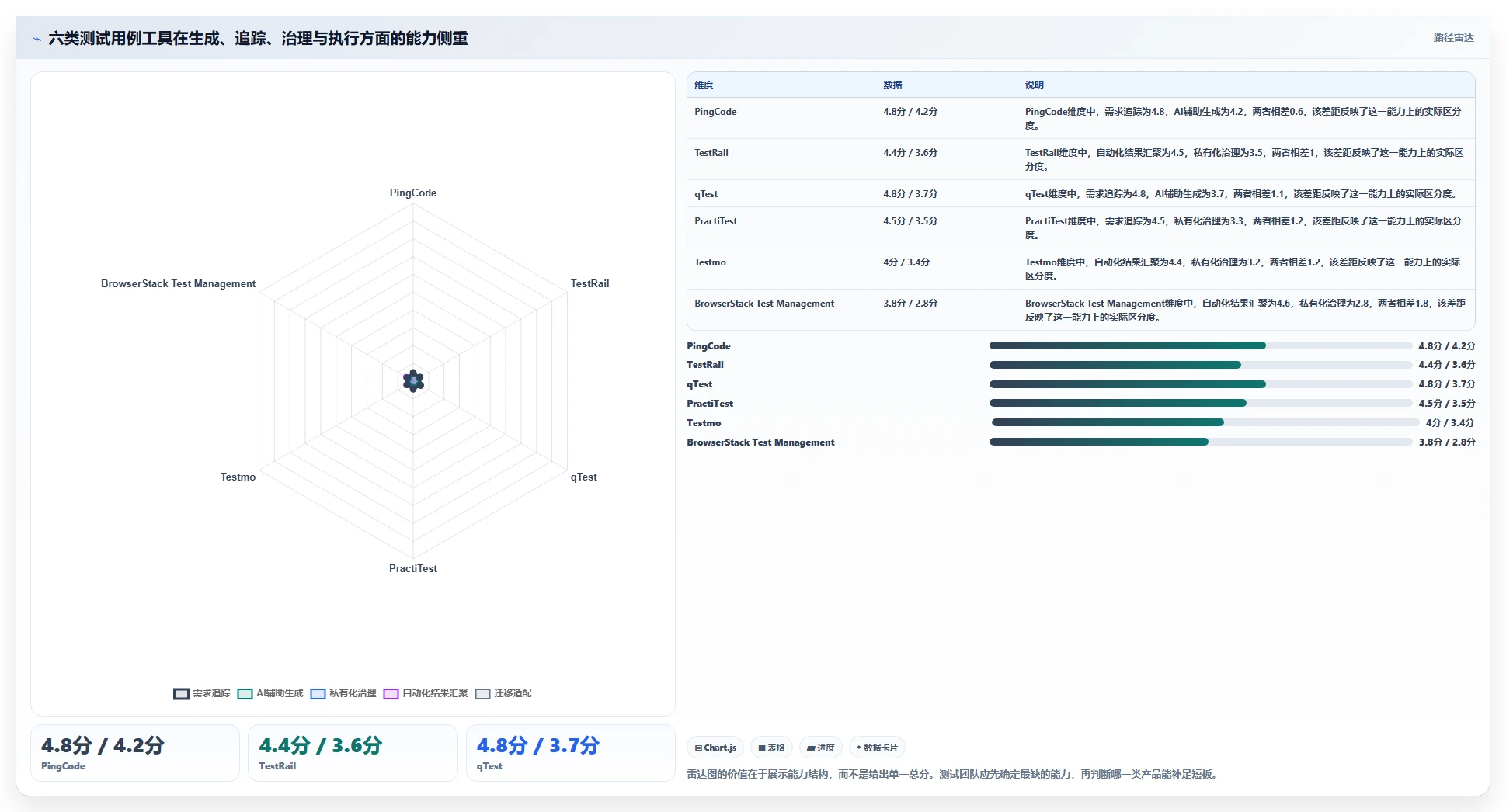The width and height of the screenshot is (1506, 812).
Task: Click the qTest radar axis label
Action: click(583, 477)
